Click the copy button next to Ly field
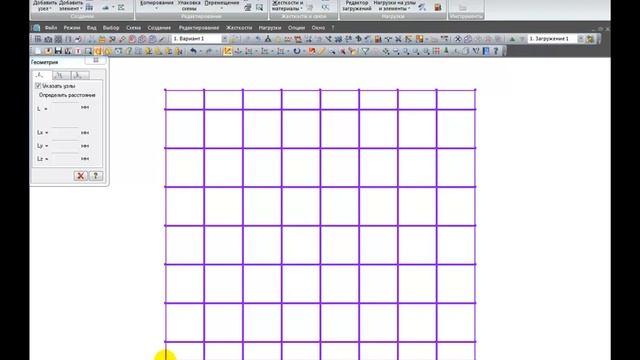The width and height of the screenshot is (640, 360). click(x=85, y=146)
